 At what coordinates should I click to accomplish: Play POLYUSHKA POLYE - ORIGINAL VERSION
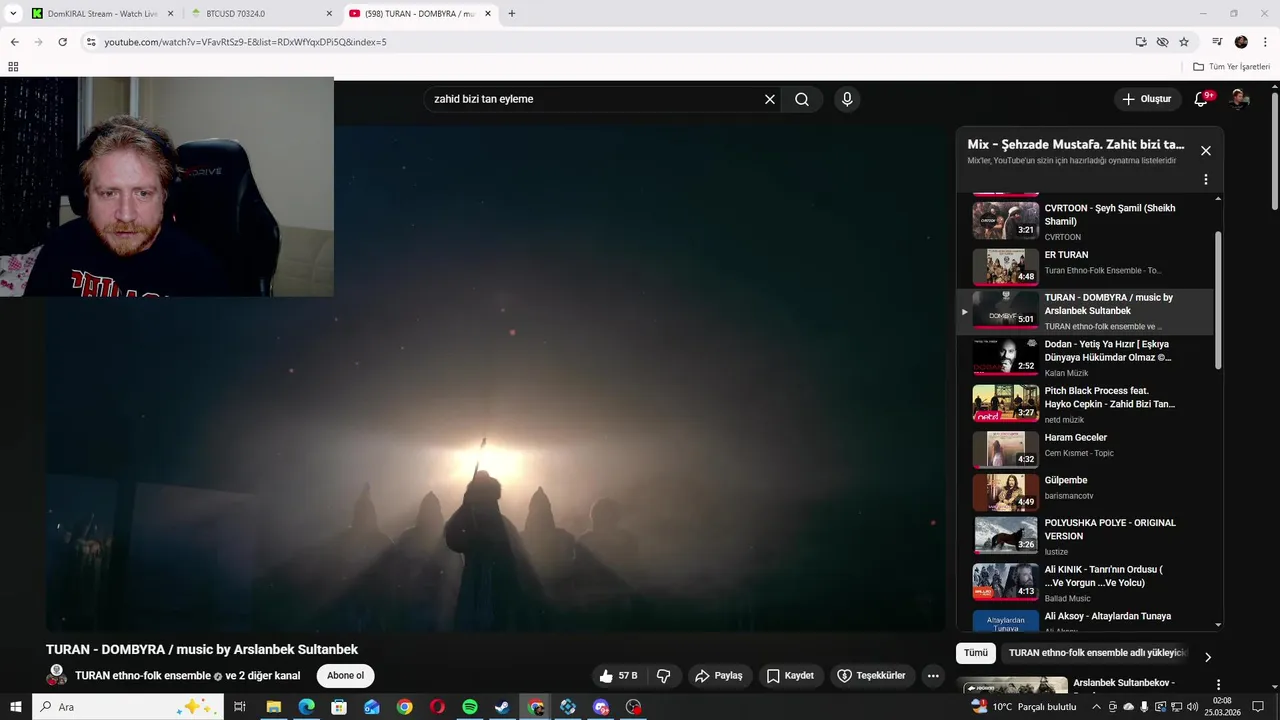(1085, 536)
